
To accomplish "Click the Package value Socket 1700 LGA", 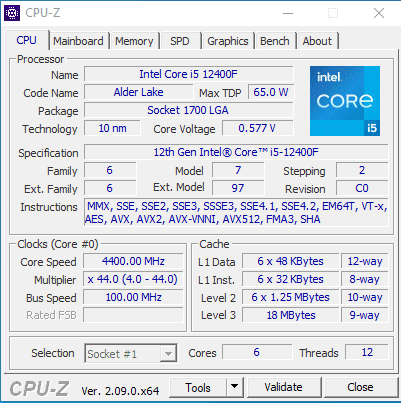I will (189, 110).
